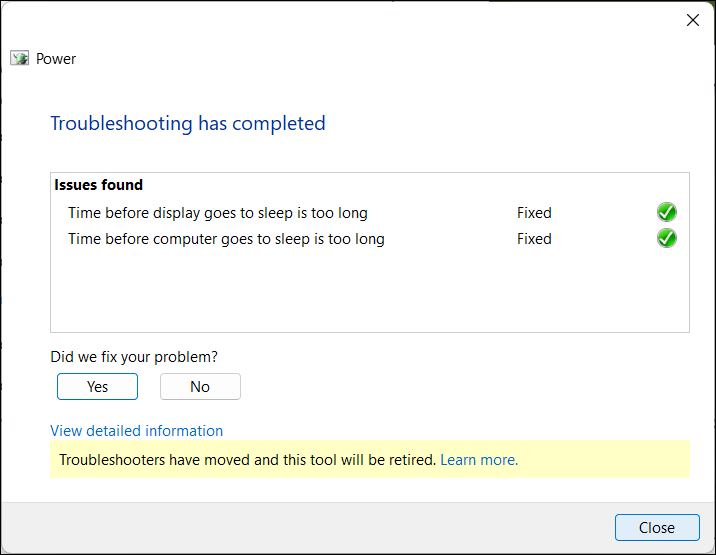Close the dialog using the title bar X
This screenshot has width=716, height=555.
pos(692,20)
